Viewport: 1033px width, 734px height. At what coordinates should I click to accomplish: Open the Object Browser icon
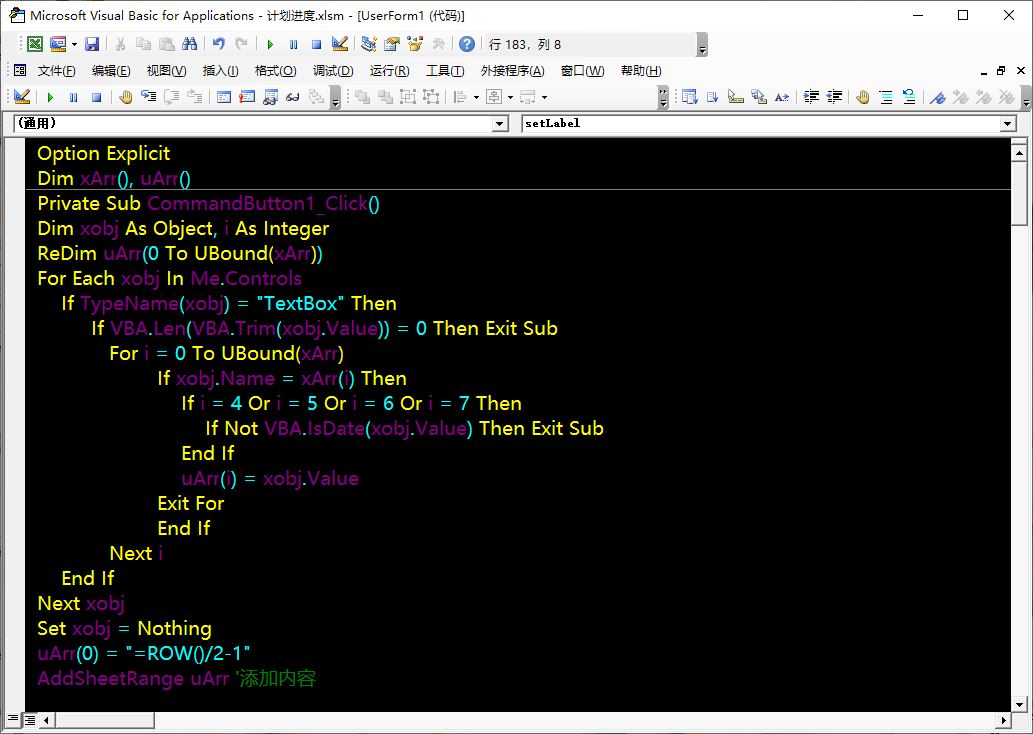[x=414, y=44]
